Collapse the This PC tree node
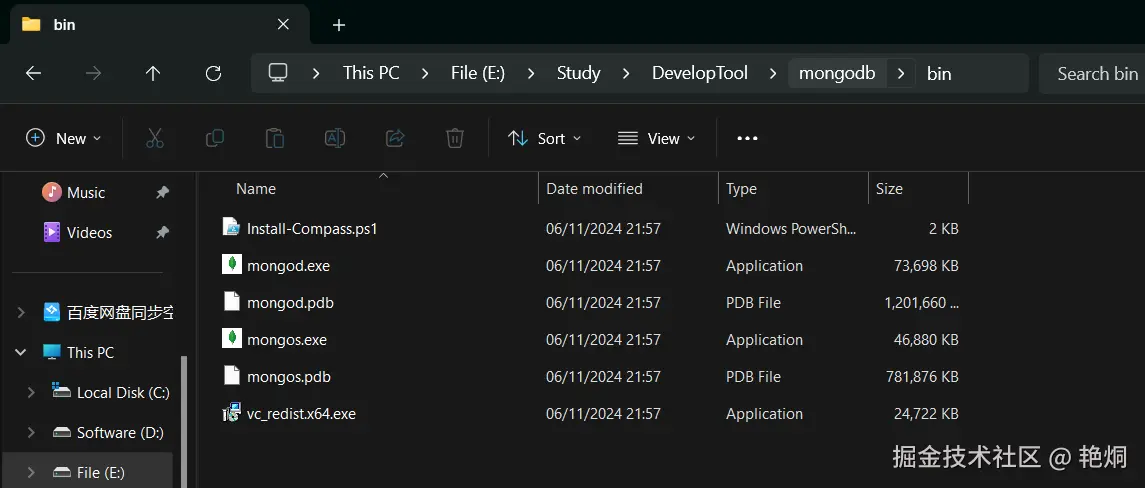Viewport: 1145px width, 488px height. [21, 352]
